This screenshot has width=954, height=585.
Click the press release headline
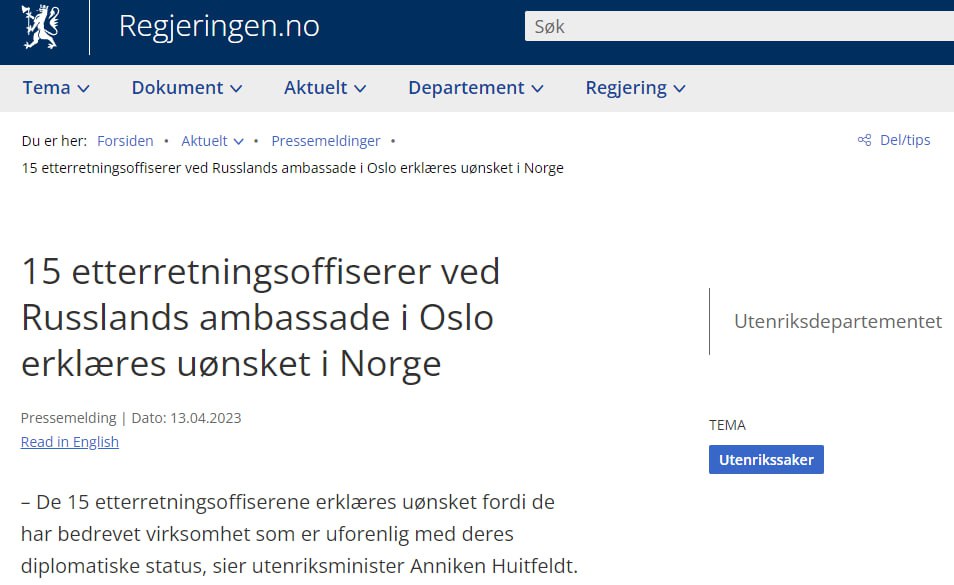pos(260,317)
